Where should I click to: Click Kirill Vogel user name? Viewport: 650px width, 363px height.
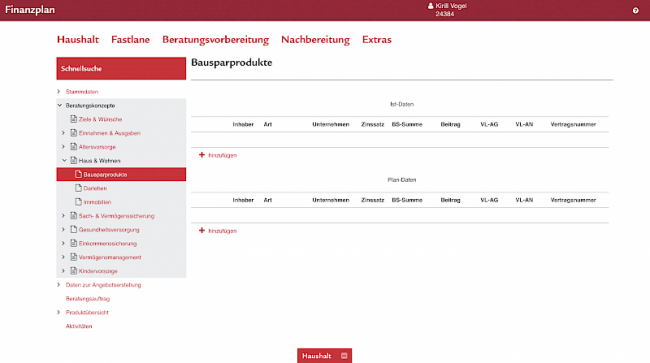[451, 6]
